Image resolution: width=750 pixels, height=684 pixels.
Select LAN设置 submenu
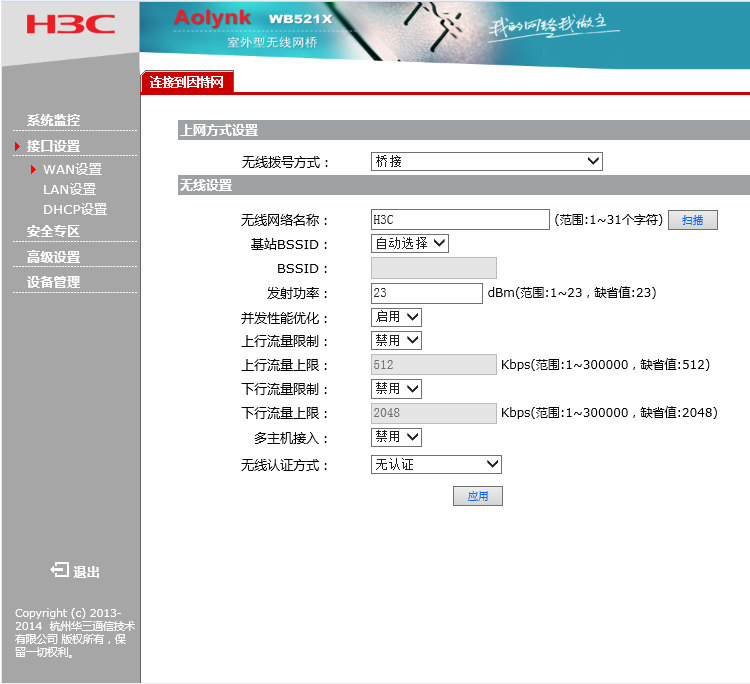click(69, 189)
